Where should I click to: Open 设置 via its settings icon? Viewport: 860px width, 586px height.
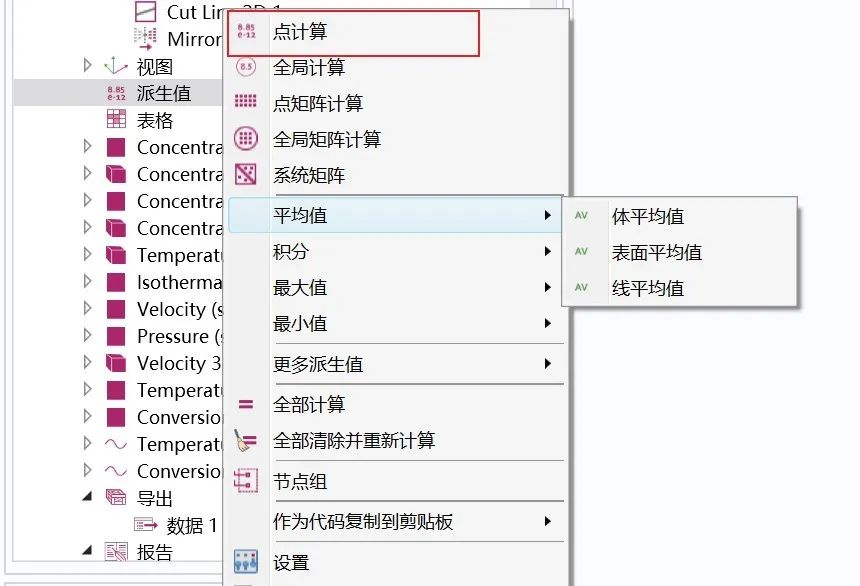click(x=246, y=562)
